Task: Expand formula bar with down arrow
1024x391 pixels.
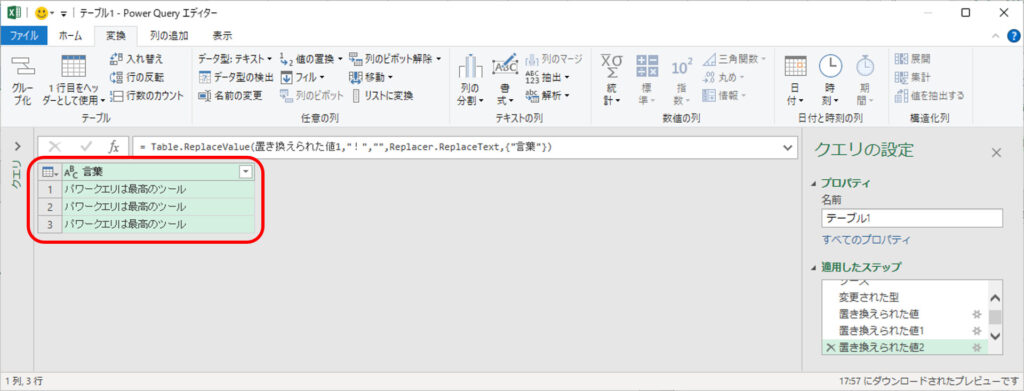Action: point(788,148)
